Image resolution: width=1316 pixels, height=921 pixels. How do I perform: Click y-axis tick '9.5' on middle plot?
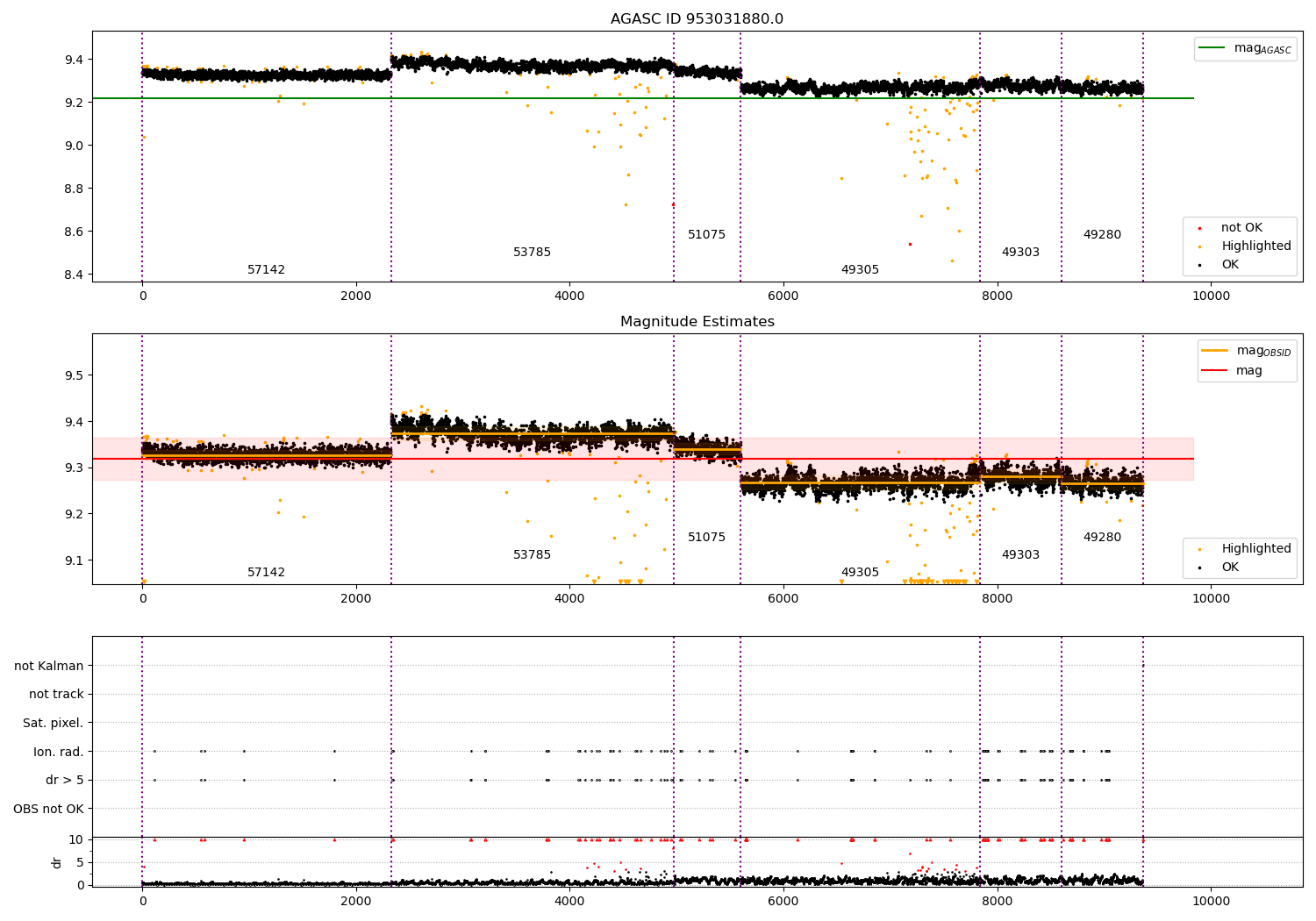[74, 375]
